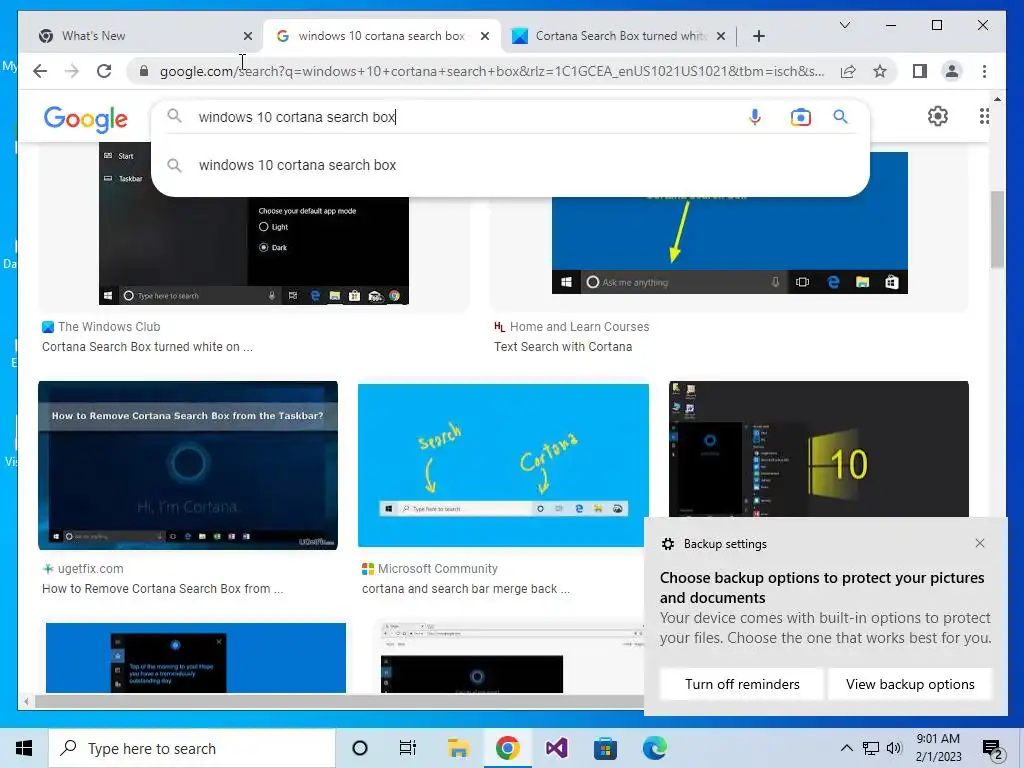The height and width of the screenshot is (768, 1024).
Task: Reload the Google results page
Action: 104,71
